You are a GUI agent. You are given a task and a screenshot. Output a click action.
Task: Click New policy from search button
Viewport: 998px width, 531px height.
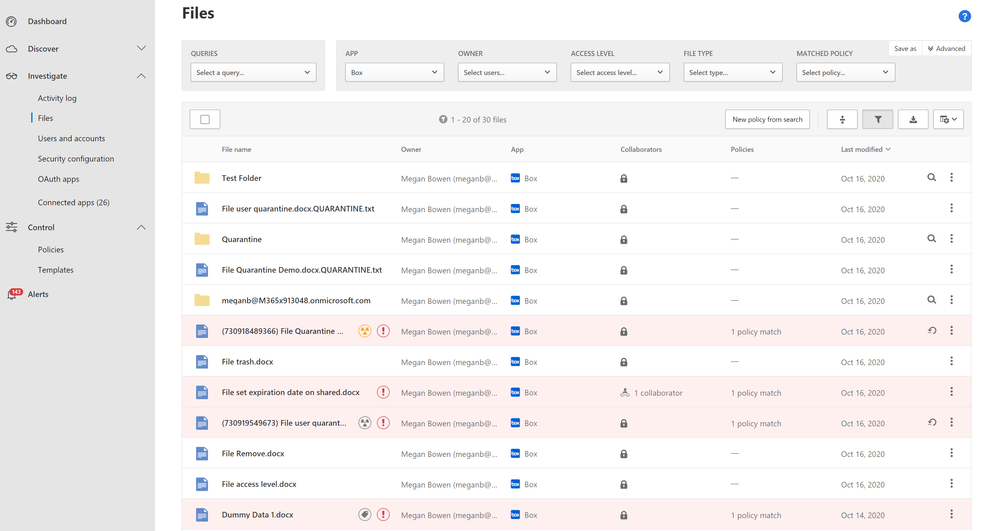point(767,120)
